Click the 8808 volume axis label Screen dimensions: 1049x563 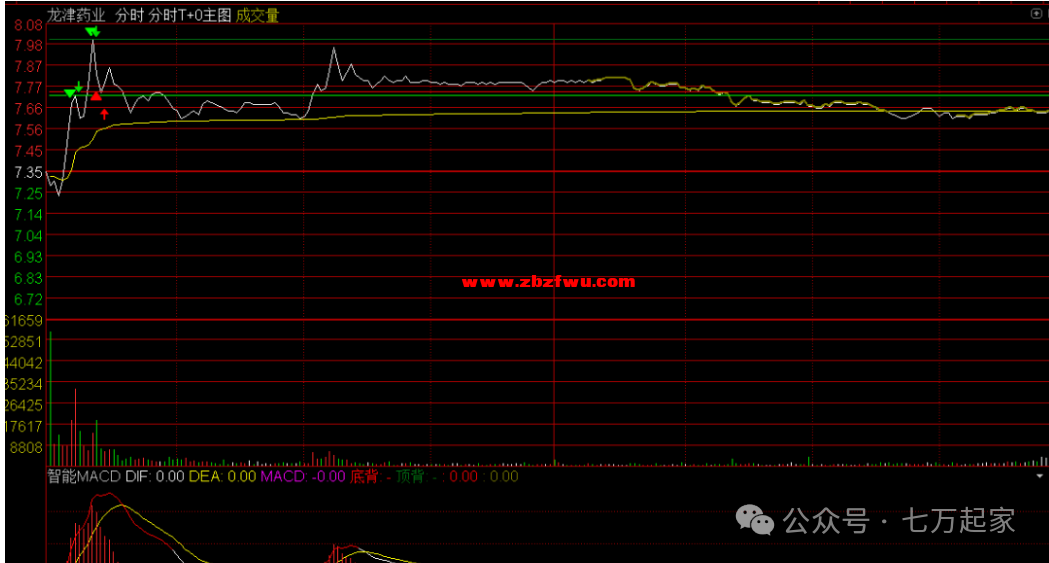[26, 447]
